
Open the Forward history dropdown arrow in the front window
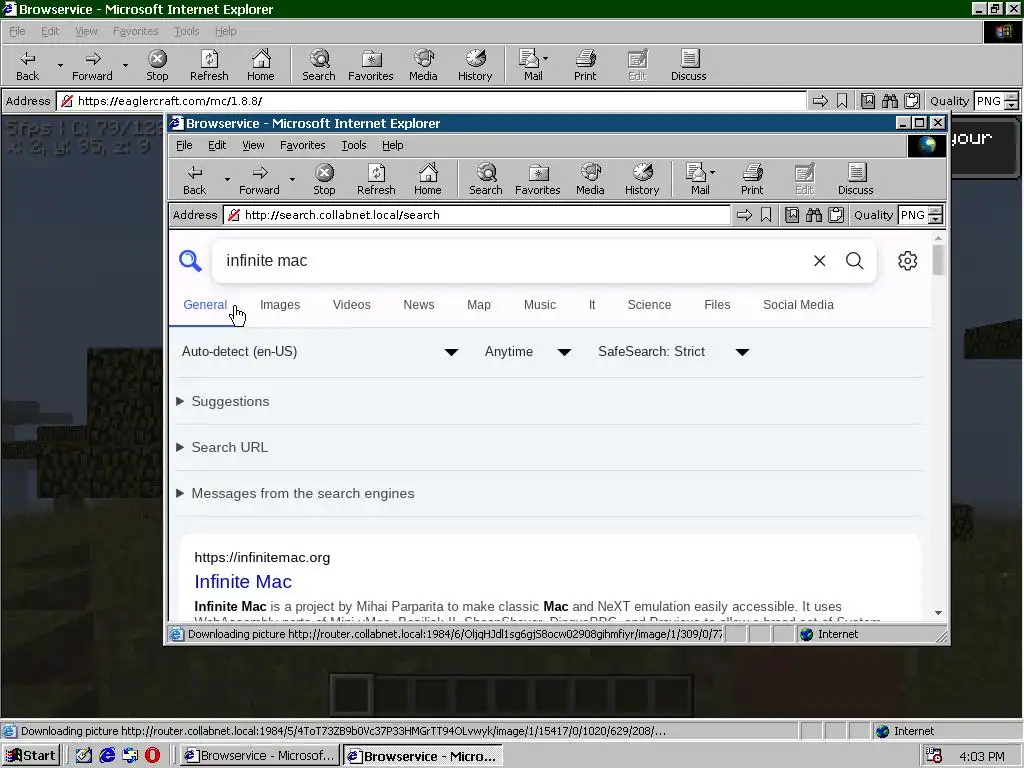(x=292, y=180)
